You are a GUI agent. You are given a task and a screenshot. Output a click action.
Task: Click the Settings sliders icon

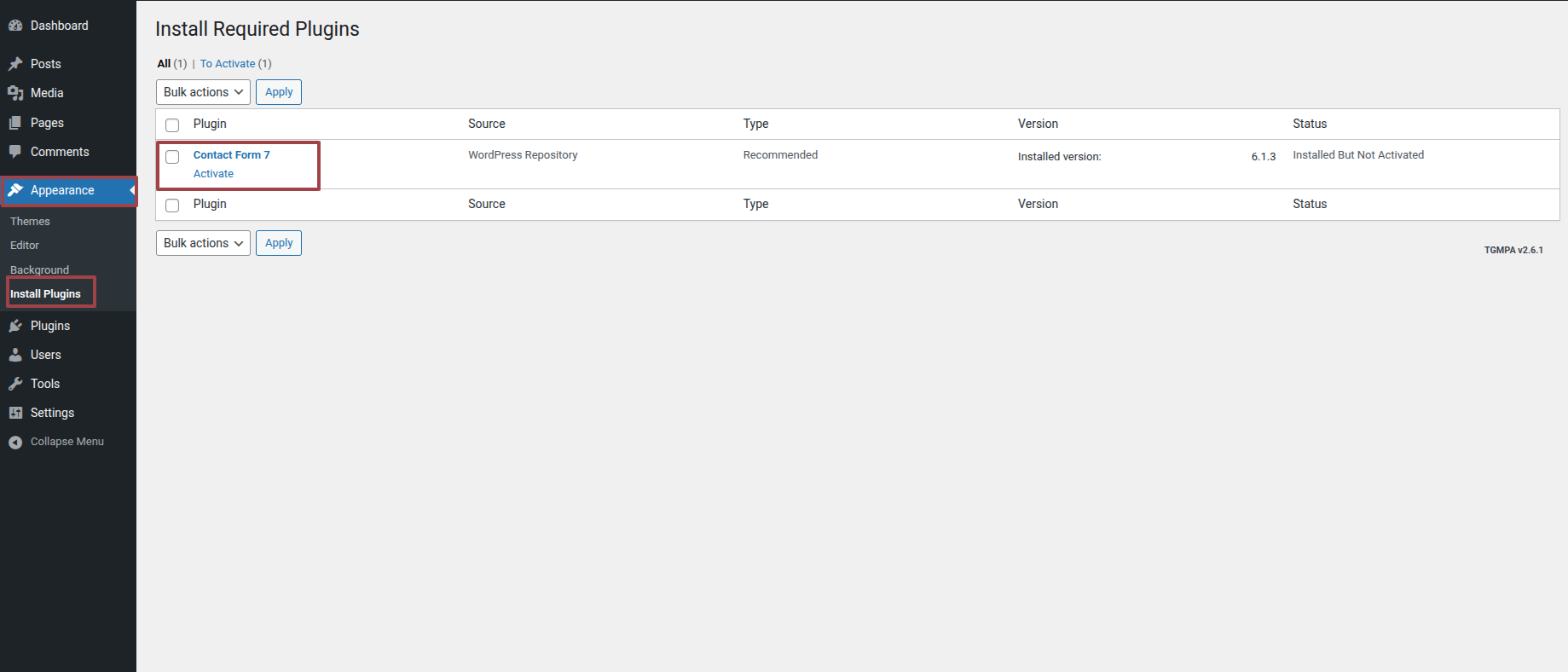click(x=15, y=413)
